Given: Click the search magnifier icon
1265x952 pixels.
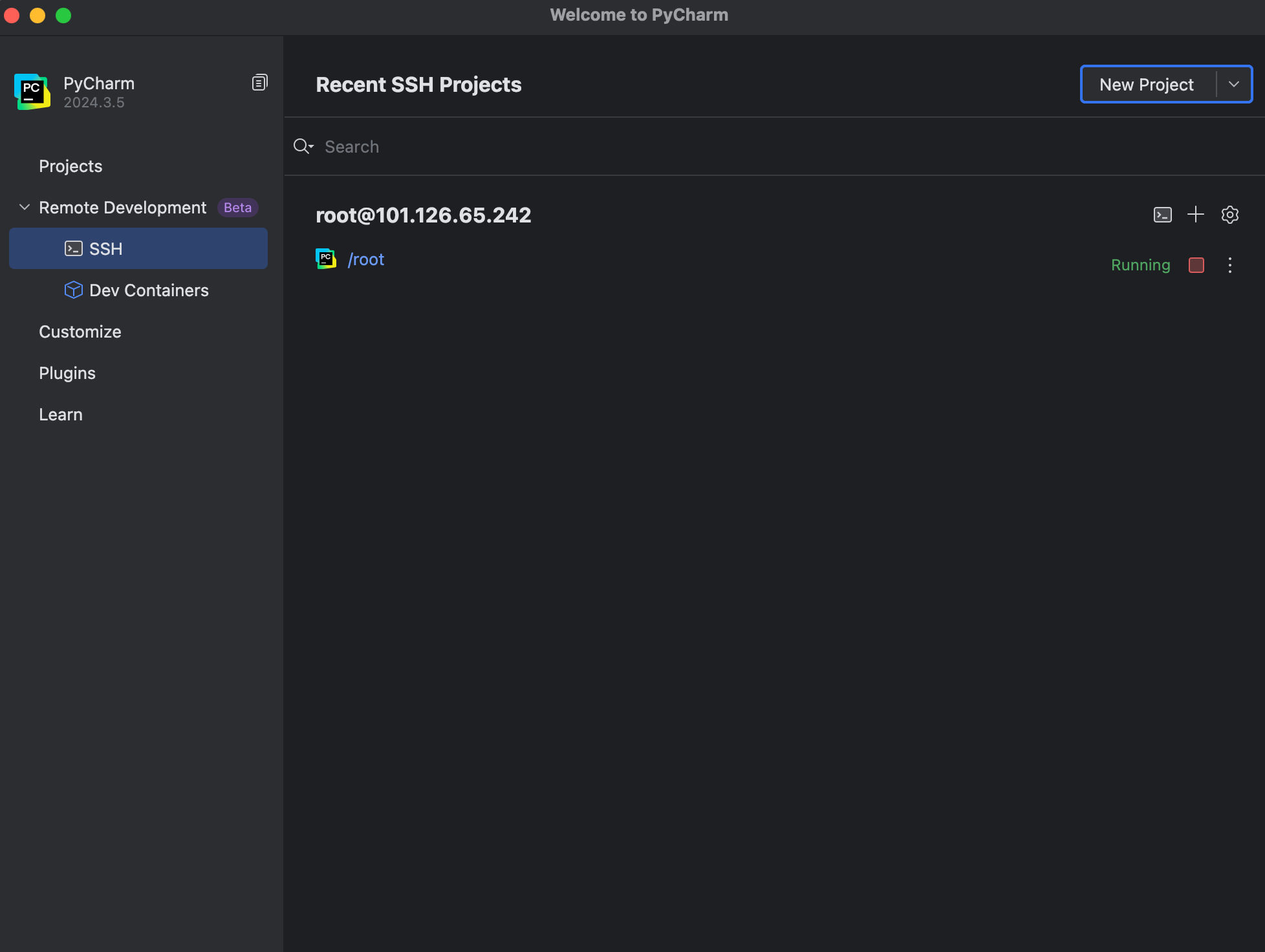Looking at the screenshot, I should click(x=302, y=147).
